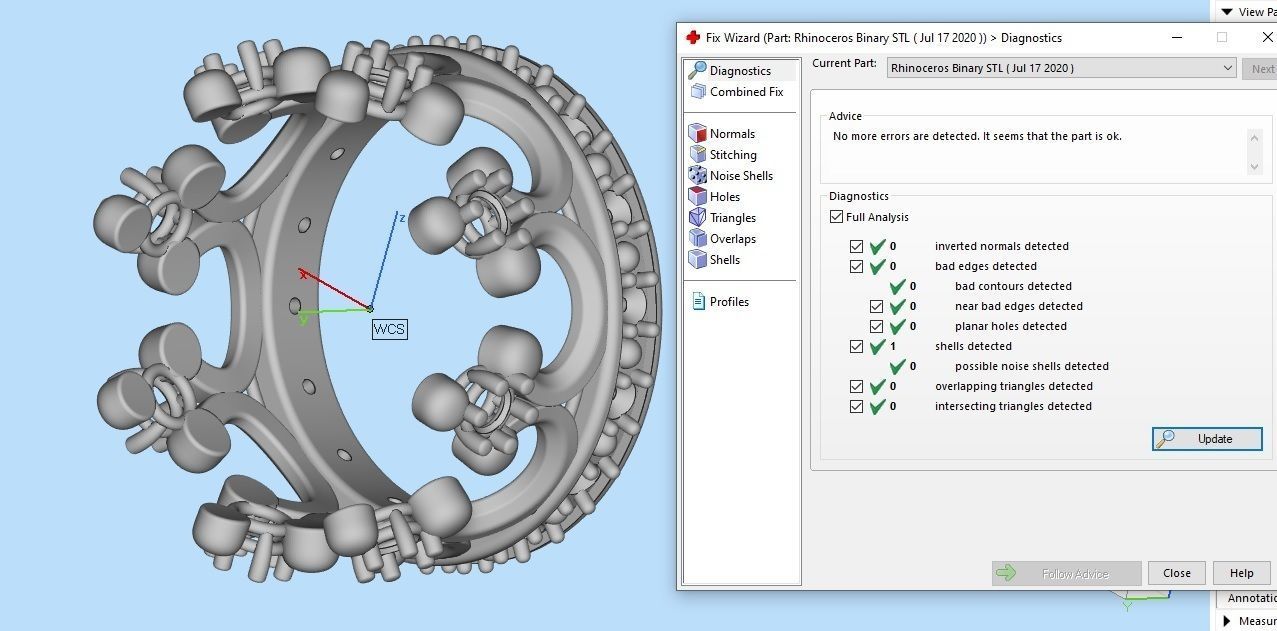This screenshot has height=631, width=1277.
Task: Toggle shells detected checkbox
Action: [856, 346]
